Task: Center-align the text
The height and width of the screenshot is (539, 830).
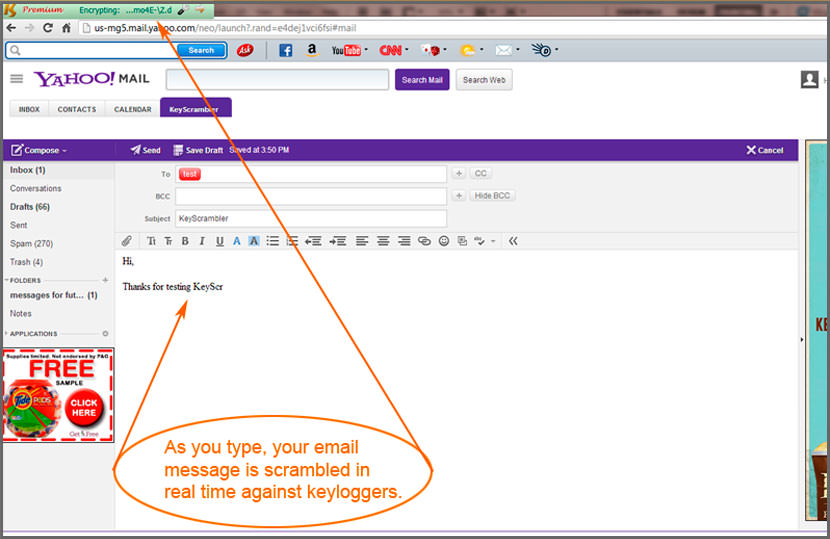Action: click(x=383, y=241)
